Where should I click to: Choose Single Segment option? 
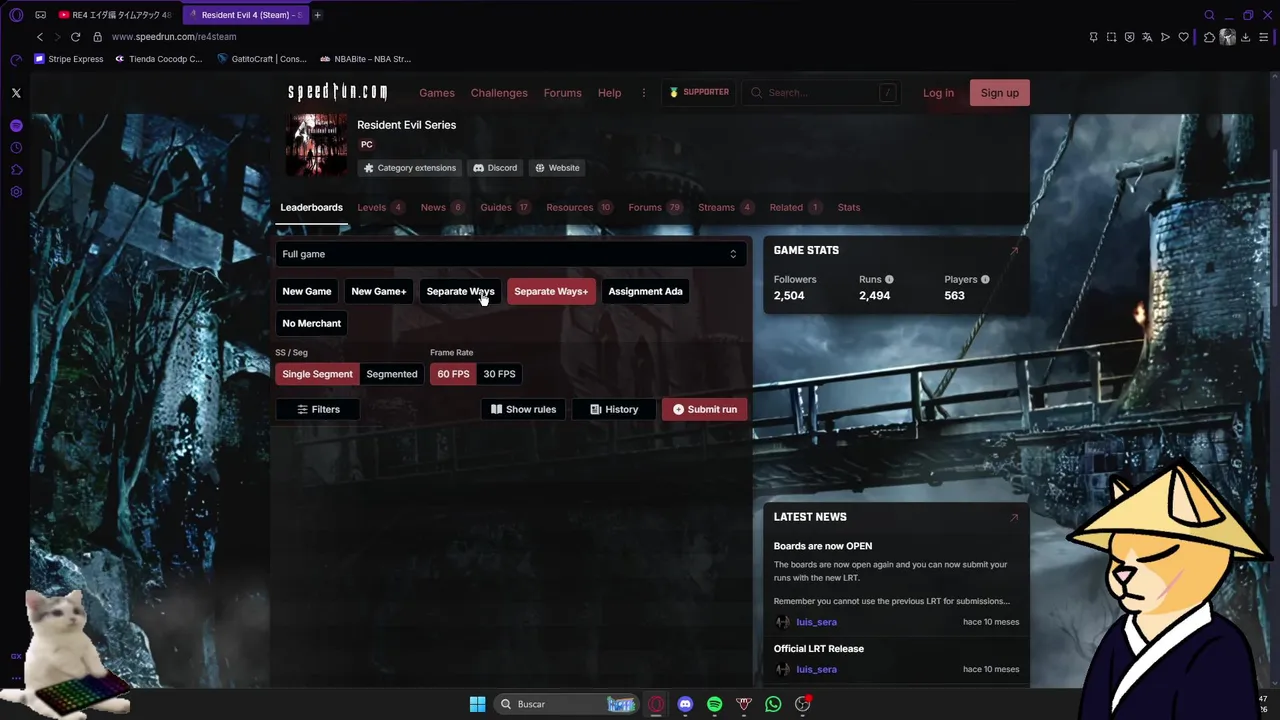click(317, 374)
